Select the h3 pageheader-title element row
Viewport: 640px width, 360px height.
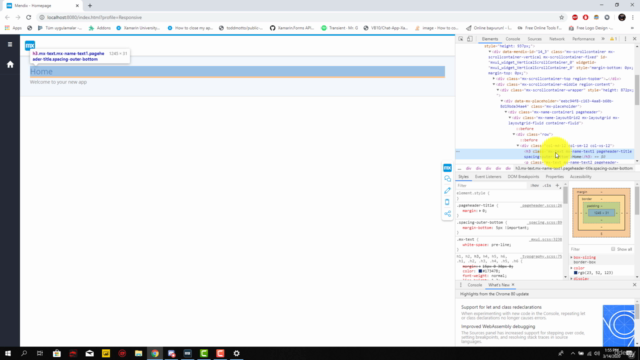pos(545,154)
